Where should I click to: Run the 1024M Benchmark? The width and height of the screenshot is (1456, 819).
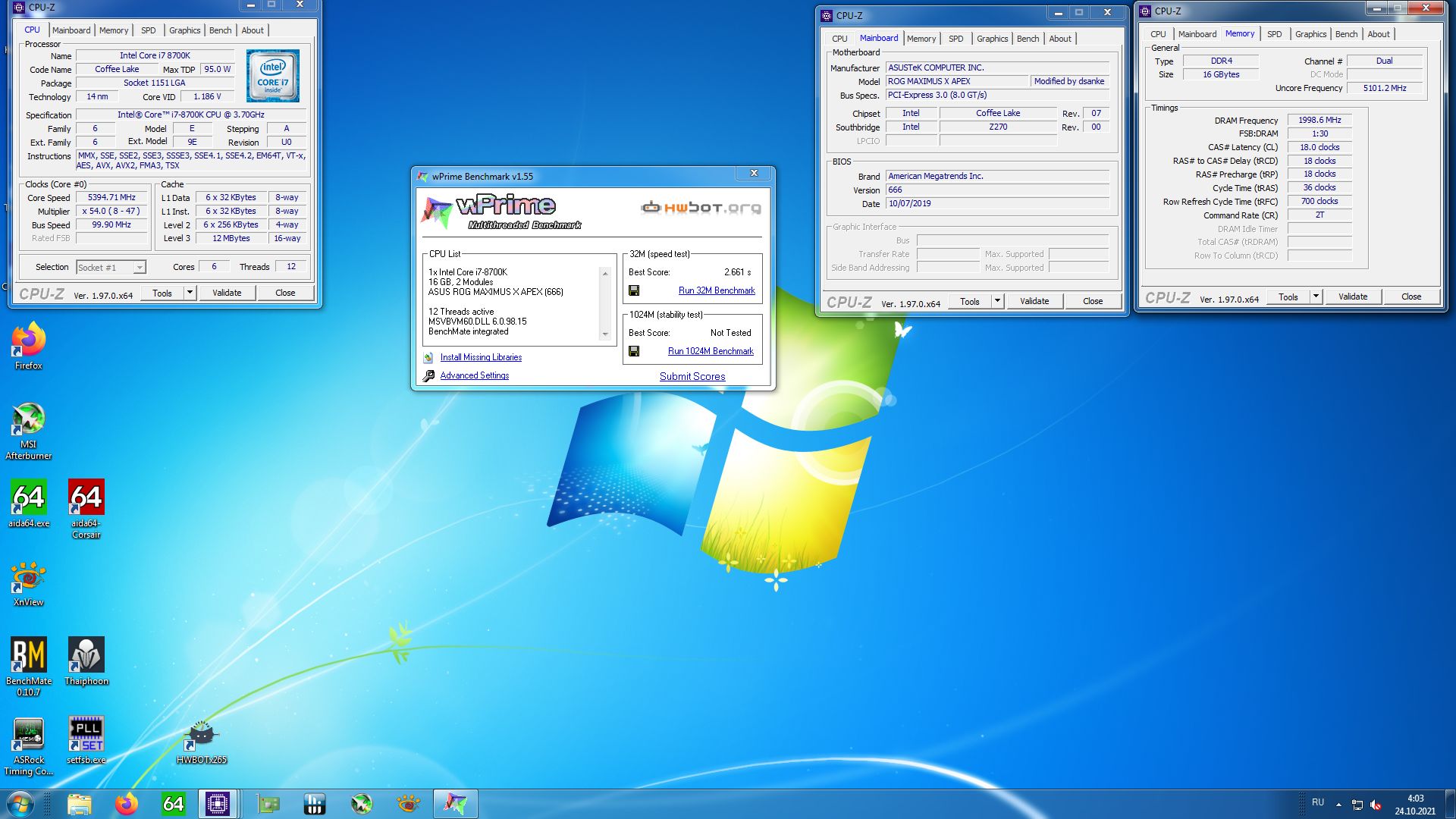pyautogui.click(x=711, y=351)
